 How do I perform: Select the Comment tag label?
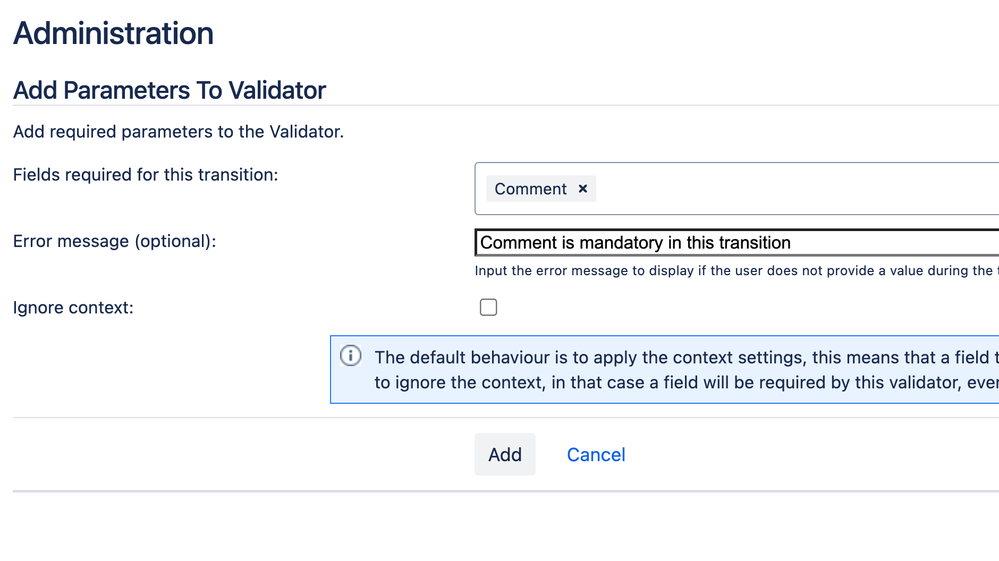point(530,188)
